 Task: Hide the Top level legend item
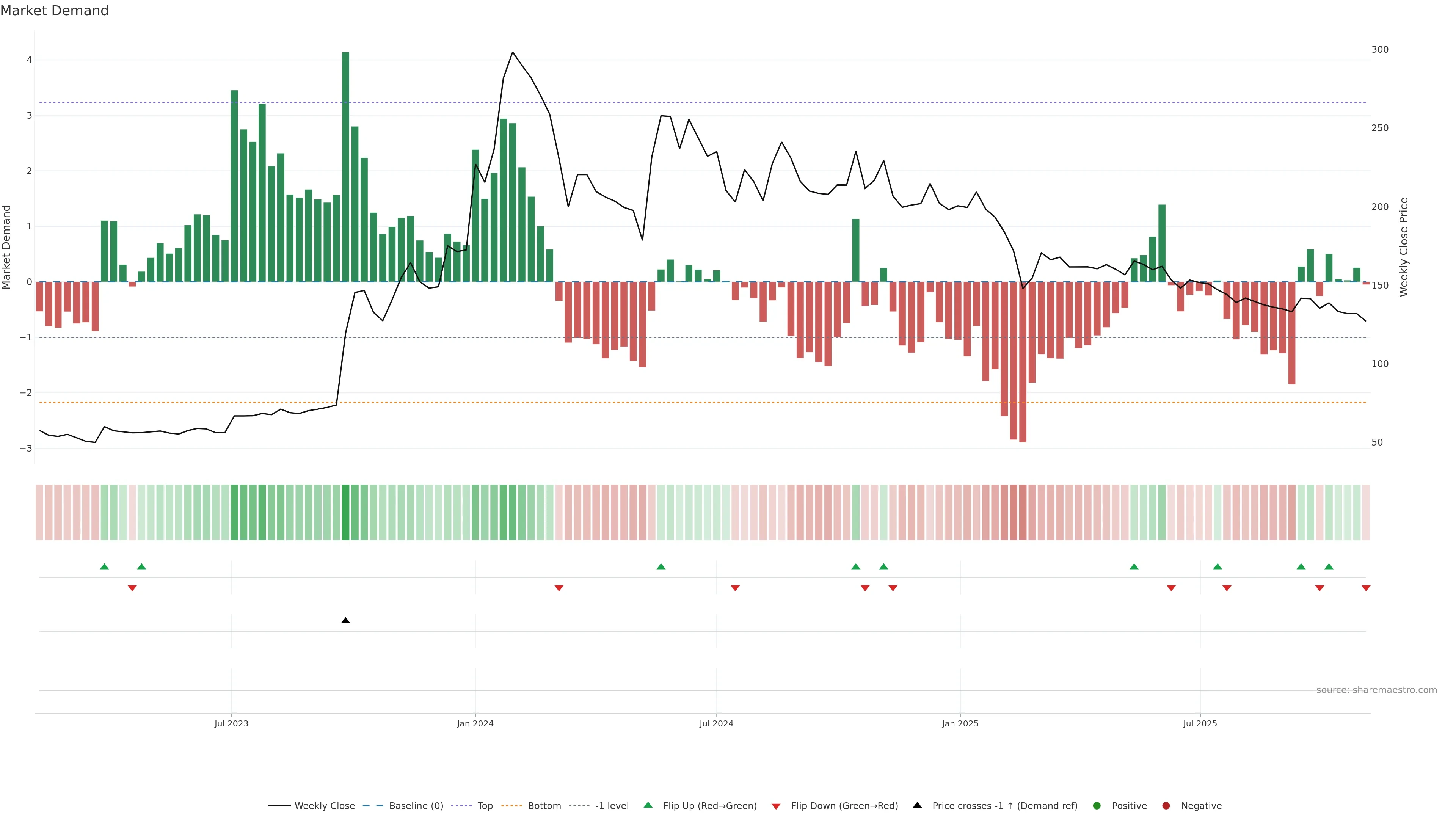[x=485, y=806]
